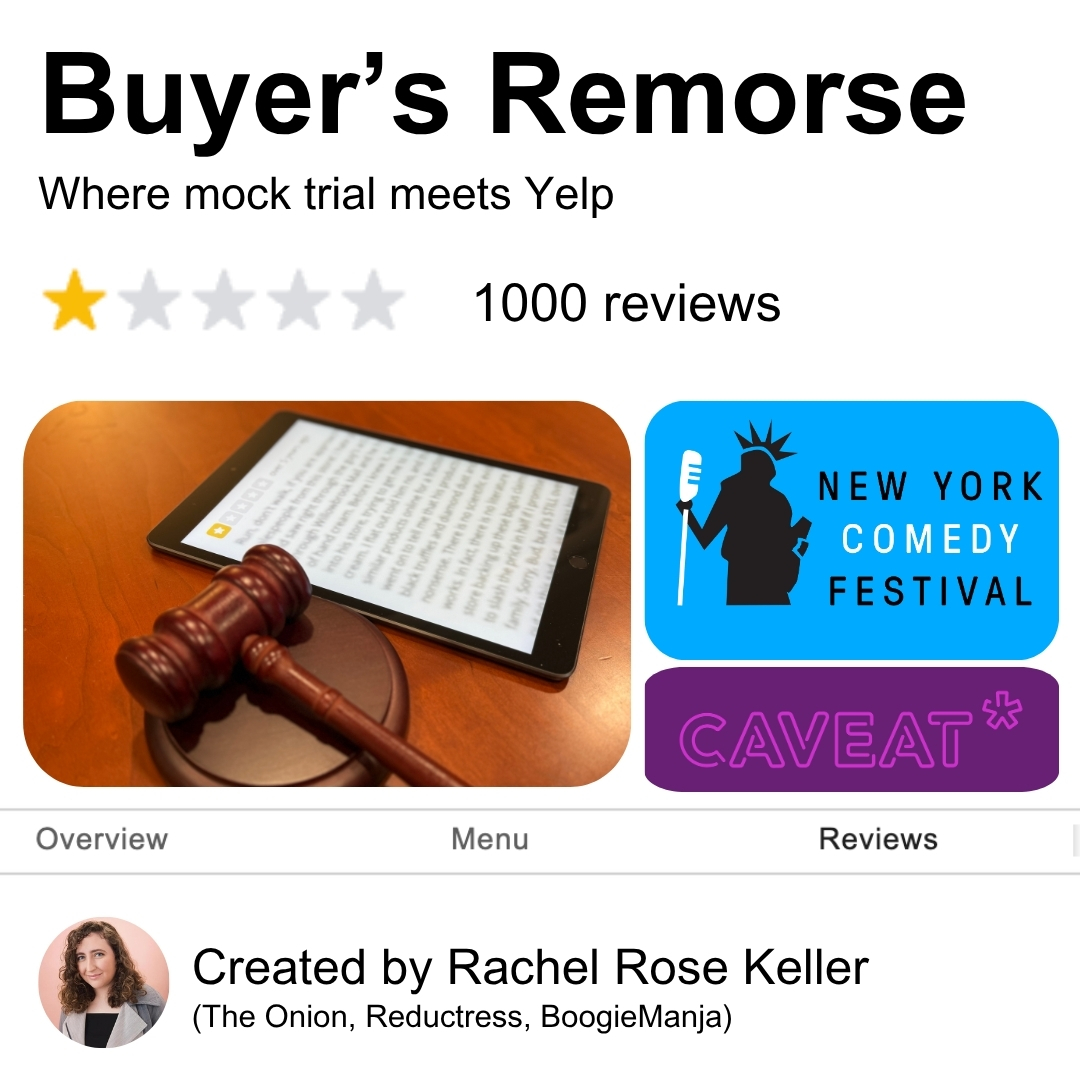1080x1080 pixels.
Task: Click Rachel Rose Keller's round profile photo
Action: [103, 982]
